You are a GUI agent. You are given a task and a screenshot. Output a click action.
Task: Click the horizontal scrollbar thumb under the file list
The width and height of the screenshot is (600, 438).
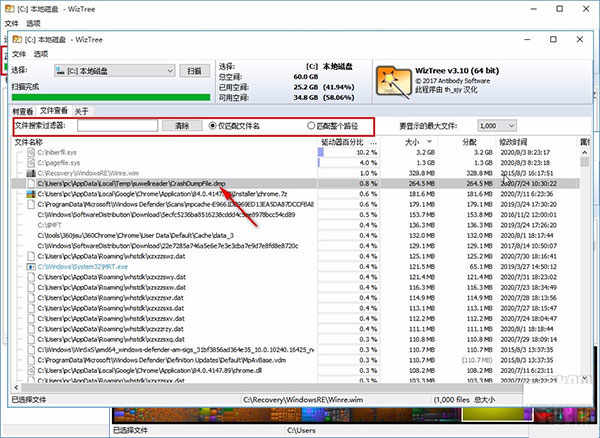(x=272, y=388)
